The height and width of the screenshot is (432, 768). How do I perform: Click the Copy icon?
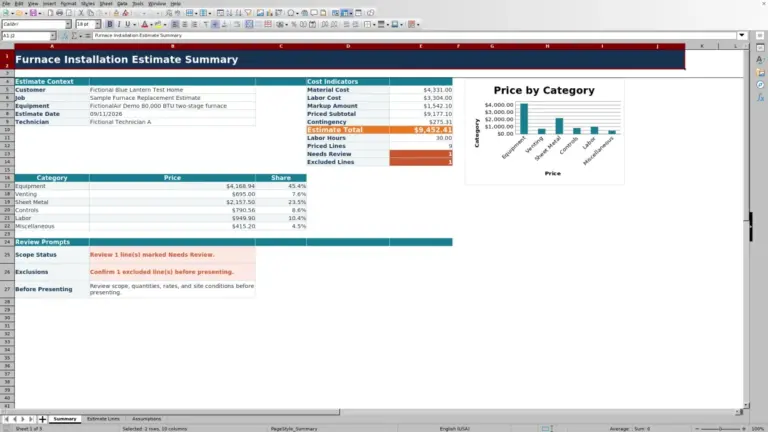click(91, 13)
